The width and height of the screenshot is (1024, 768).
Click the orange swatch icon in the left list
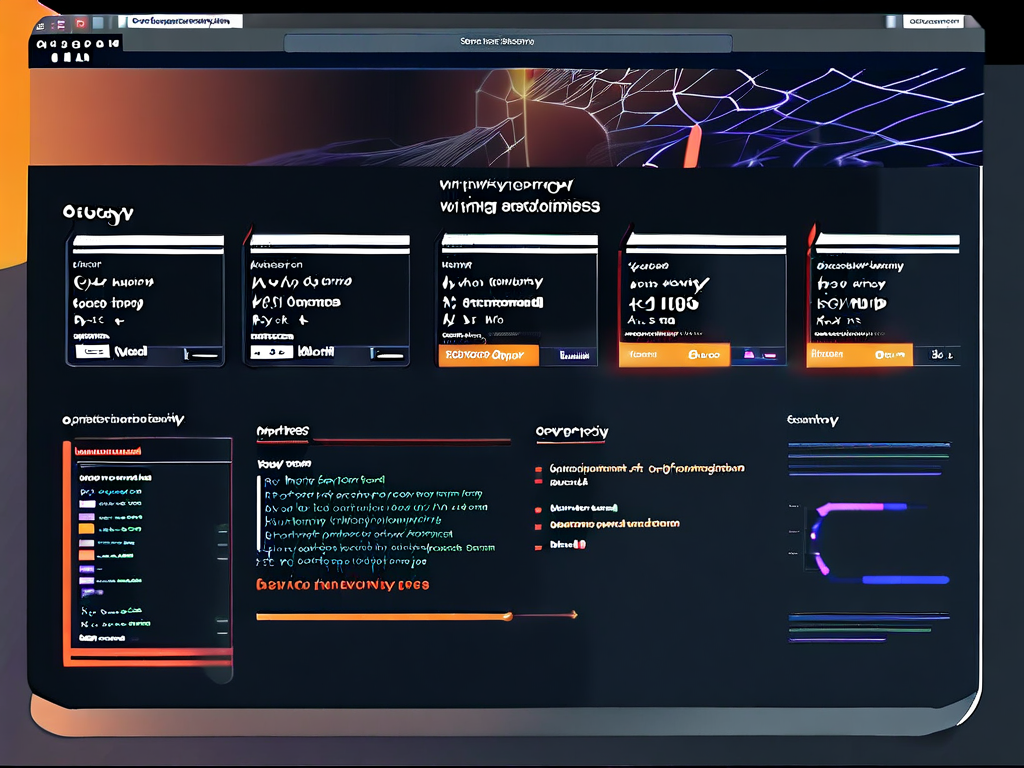coord(86,527)
